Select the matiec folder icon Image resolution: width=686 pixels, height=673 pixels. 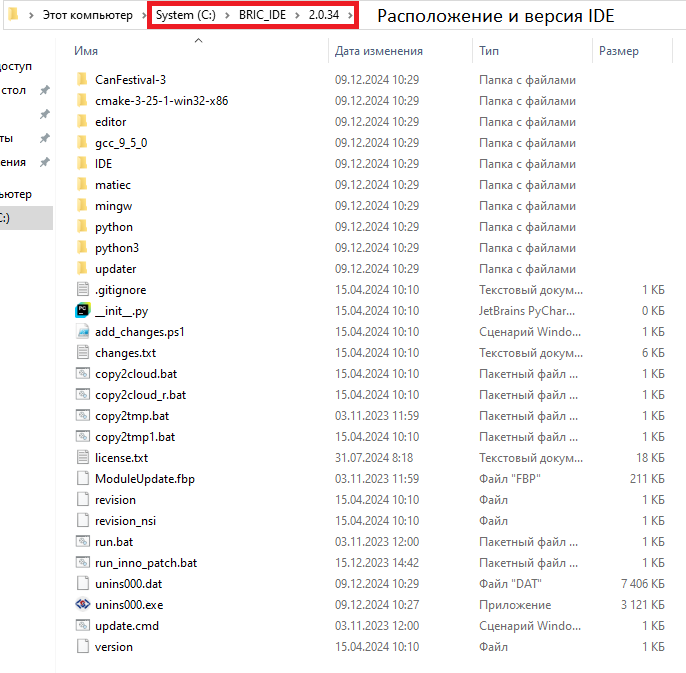tap(82, 185)
